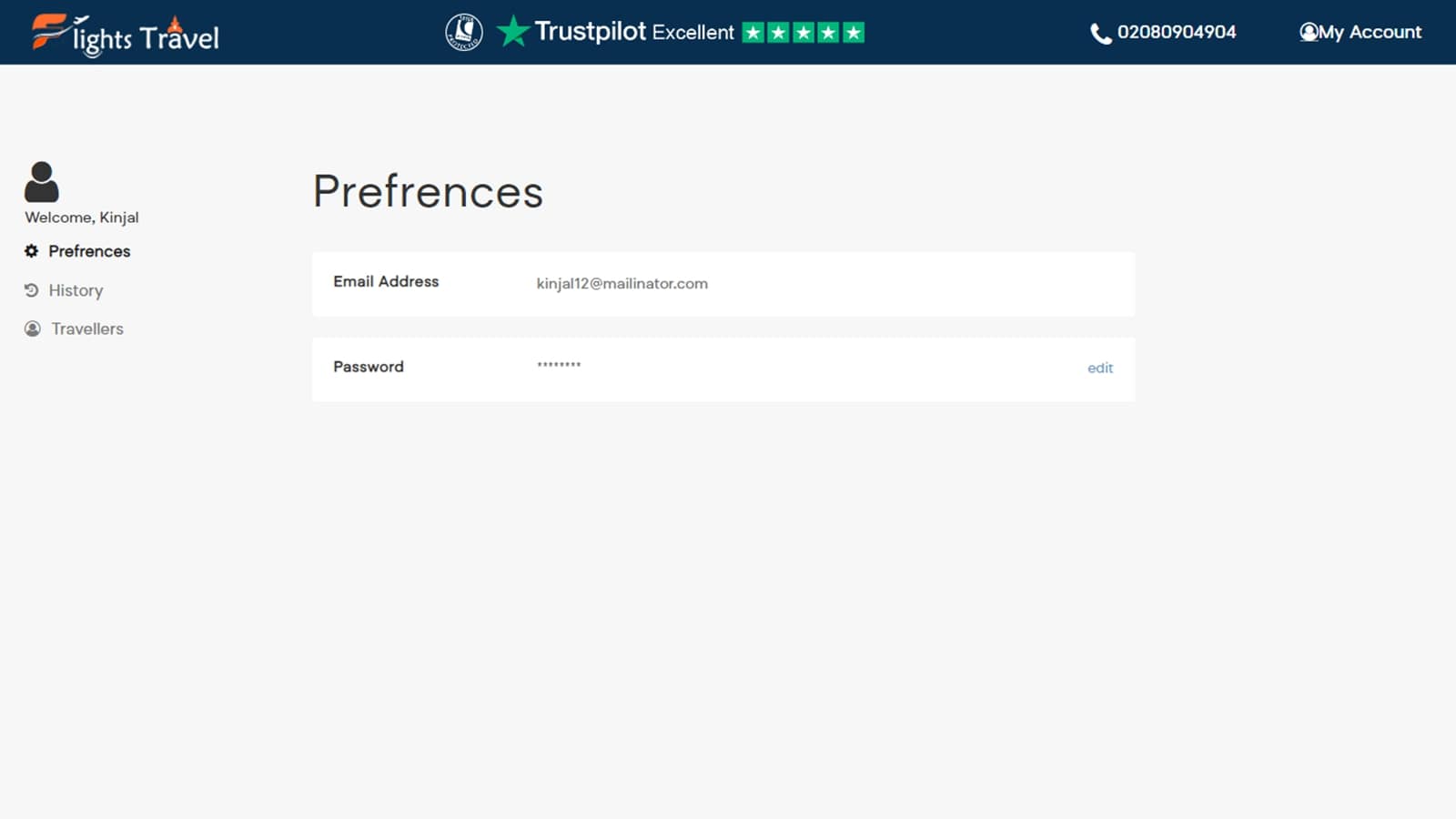Click the gear icon beside Prefrences
1456x819 pixels.
pos(32,251)
